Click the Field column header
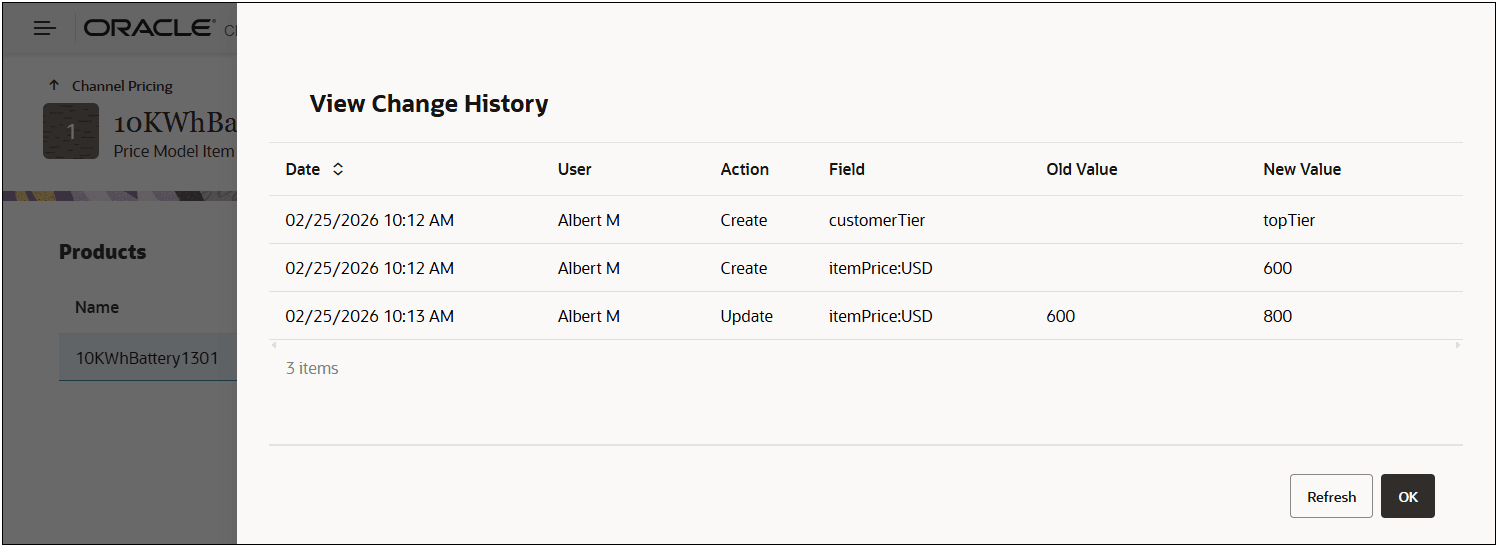The image size is (1498, 547). coord(846,170)
